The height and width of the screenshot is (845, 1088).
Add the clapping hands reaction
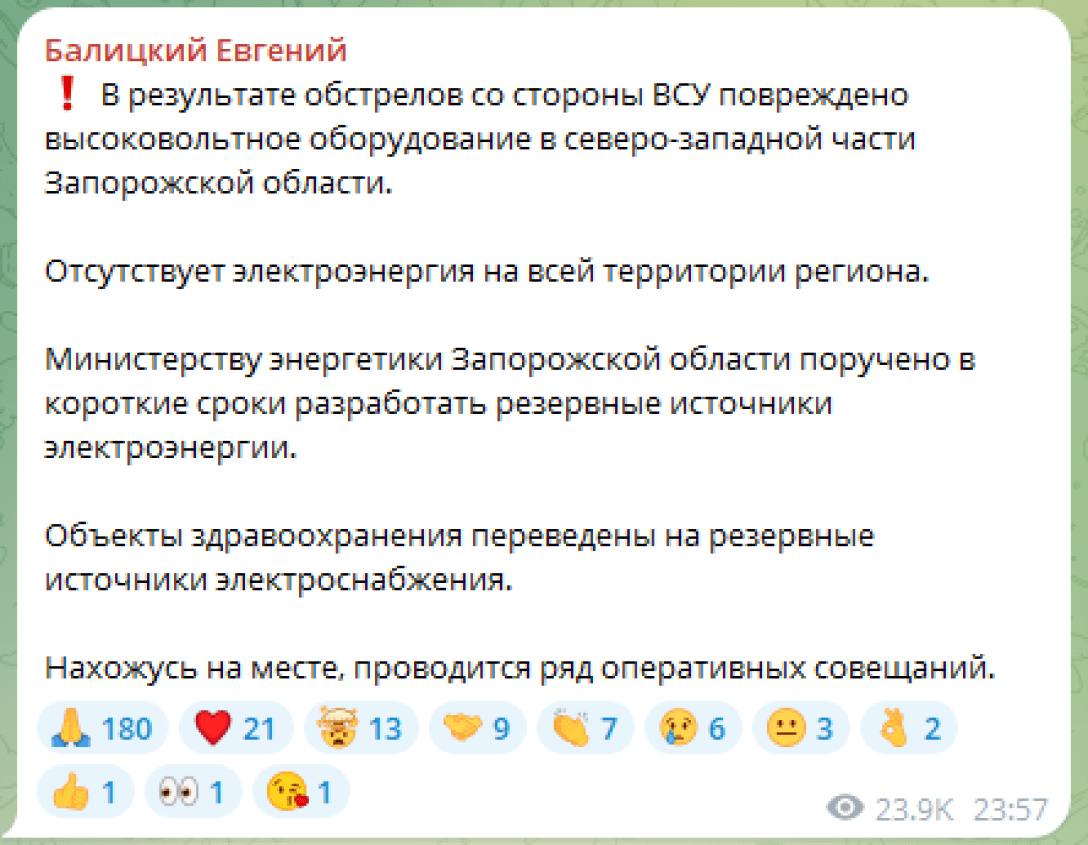click(x=583, y=727)
